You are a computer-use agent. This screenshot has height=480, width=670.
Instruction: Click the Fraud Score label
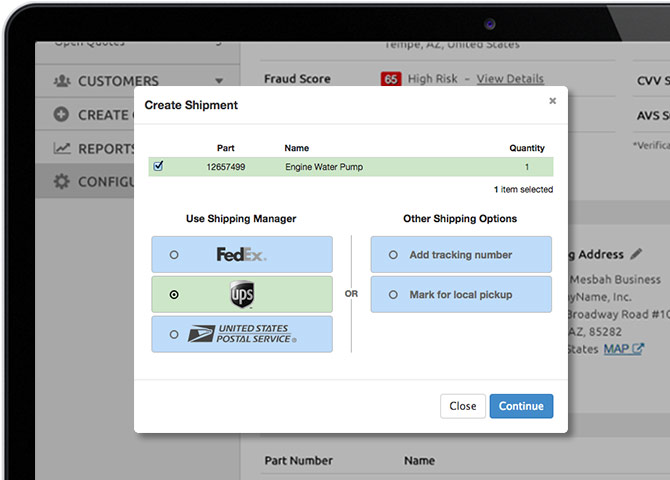297,79
